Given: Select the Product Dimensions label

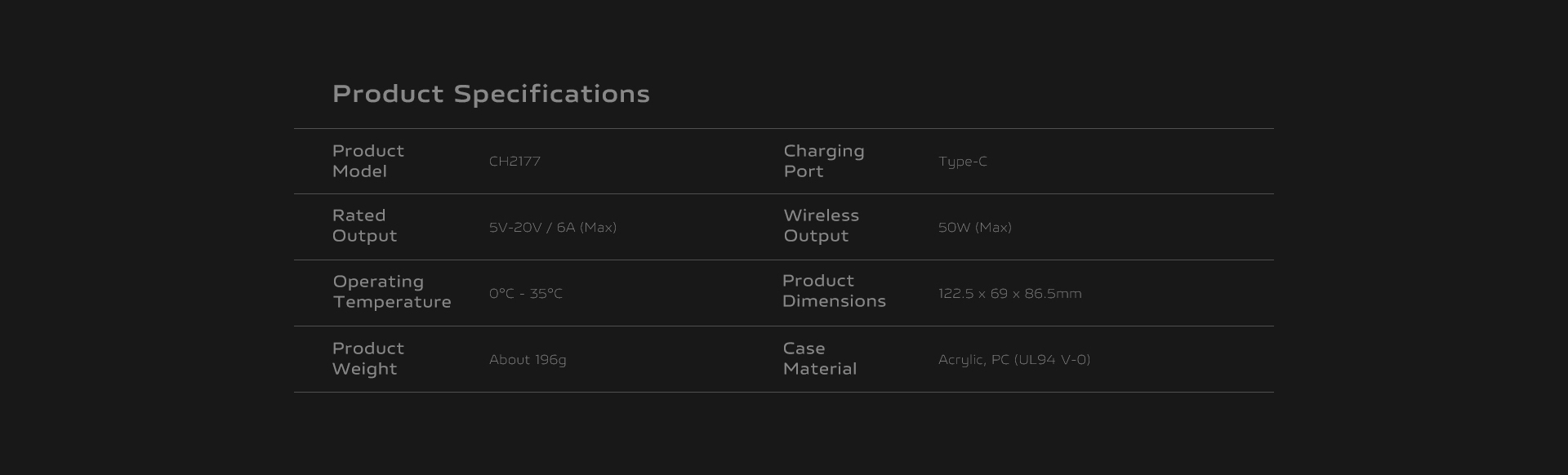Looking at the screenshot, I should pyautogui.click(x=833, y=291).
